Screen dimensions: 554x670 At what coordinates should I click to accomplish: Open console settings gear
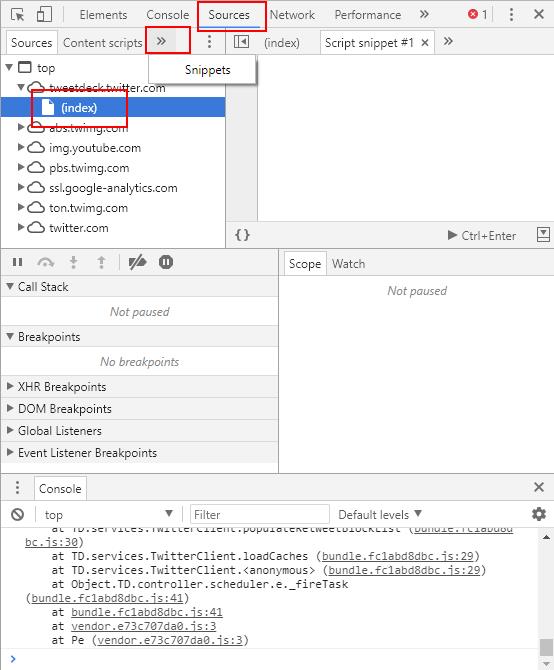coord(539,514)
